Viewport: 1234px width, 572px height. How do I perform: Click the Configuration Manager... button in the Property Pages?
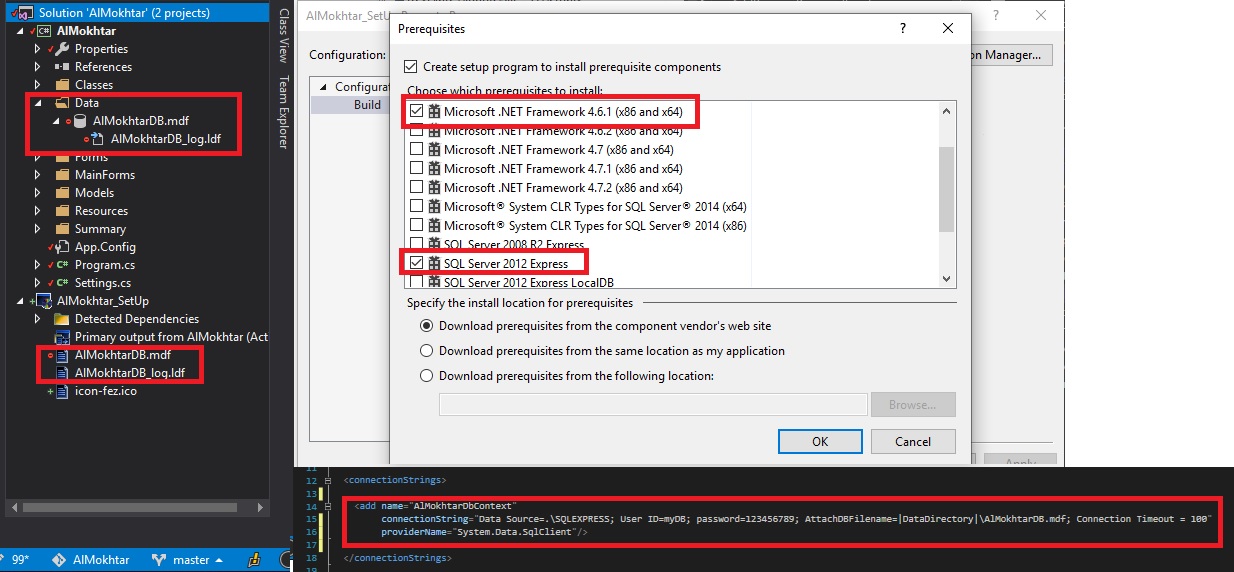coord(1011,55)
